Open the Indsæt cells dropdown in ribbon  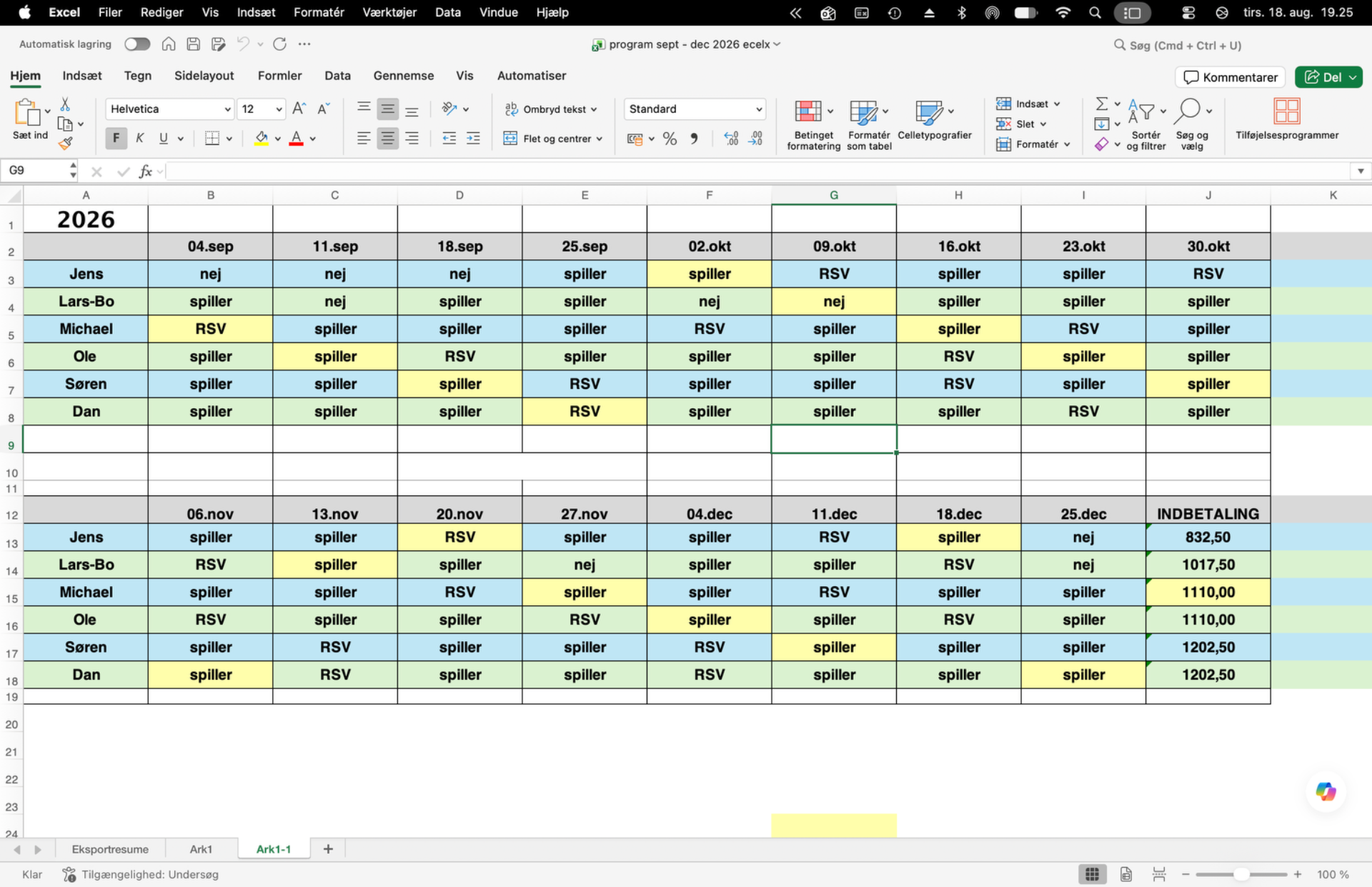coord(1028,104)
